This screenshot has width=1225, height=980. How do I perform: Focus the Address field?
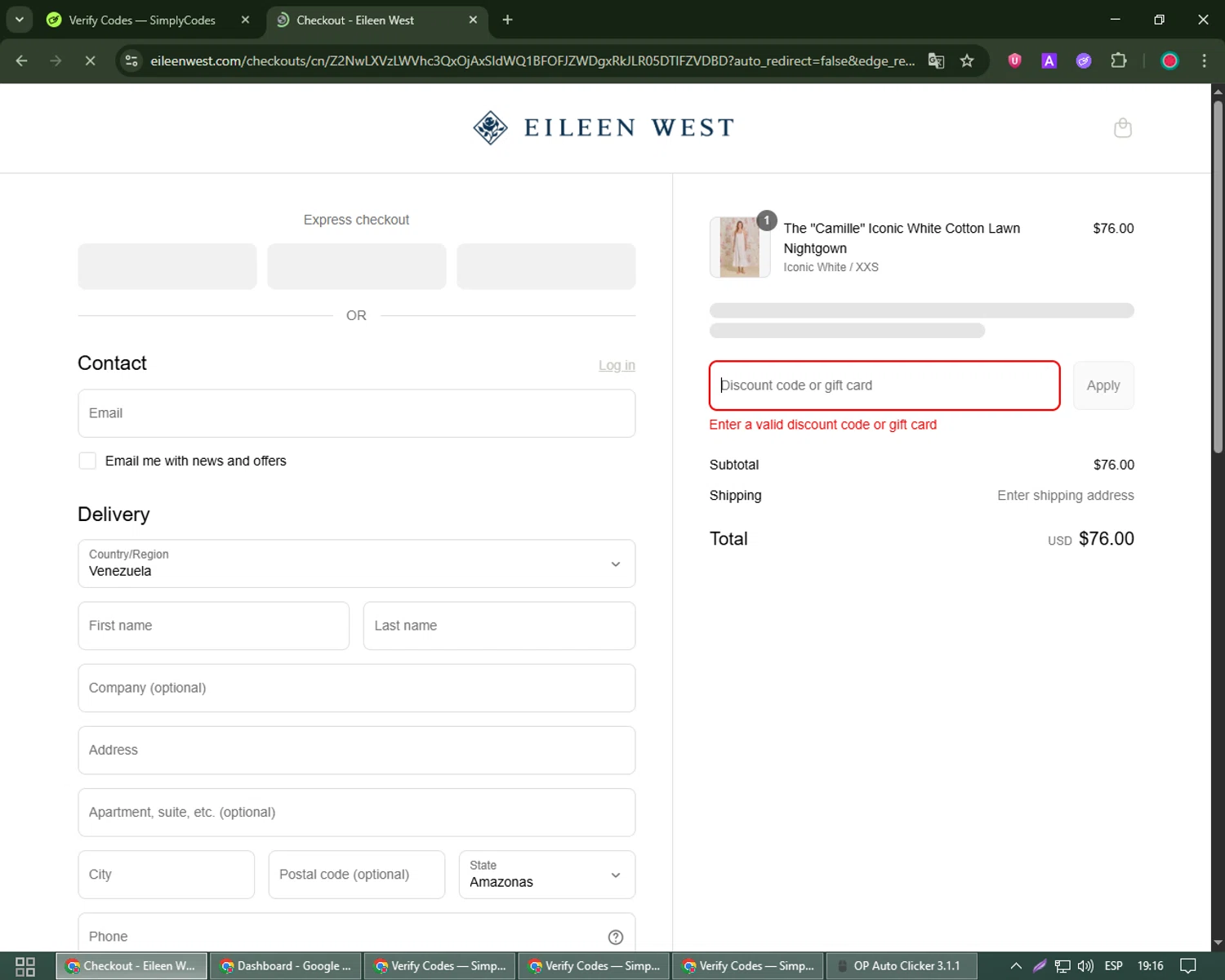(x=356, y=750)
